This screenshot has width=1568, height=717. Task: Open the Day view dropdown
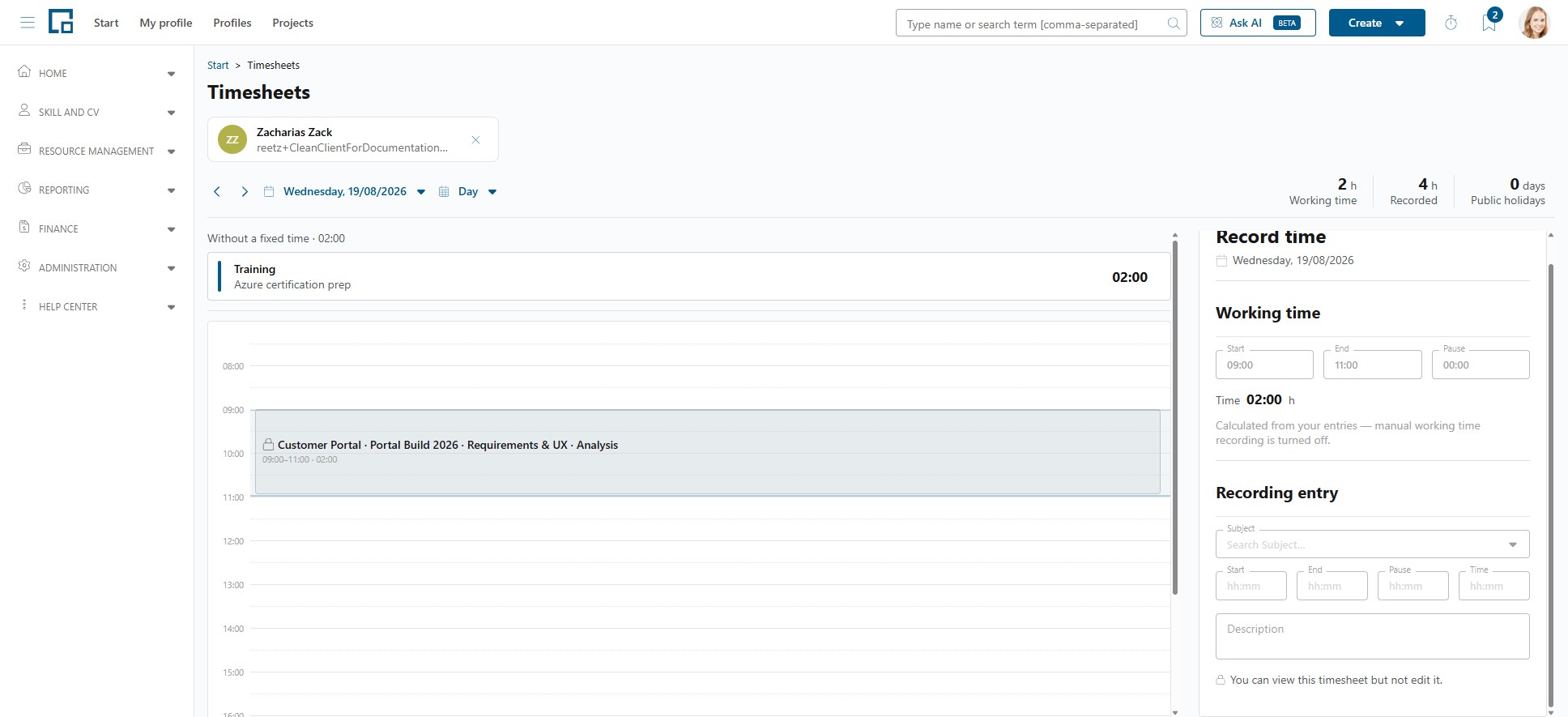(468, 192)
